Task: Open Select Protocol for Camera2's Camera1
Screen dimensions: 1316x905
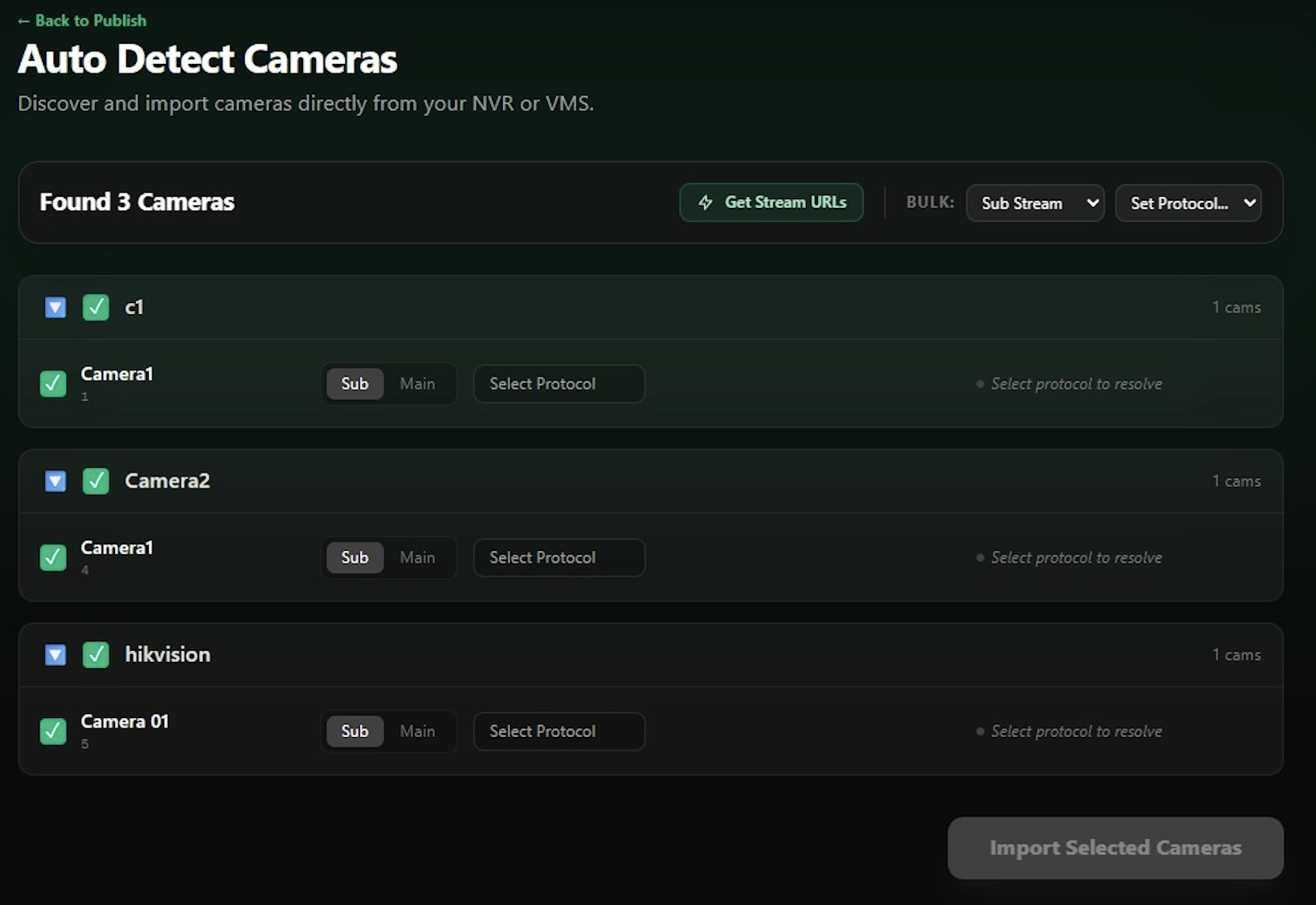Action: coord(558,557)
